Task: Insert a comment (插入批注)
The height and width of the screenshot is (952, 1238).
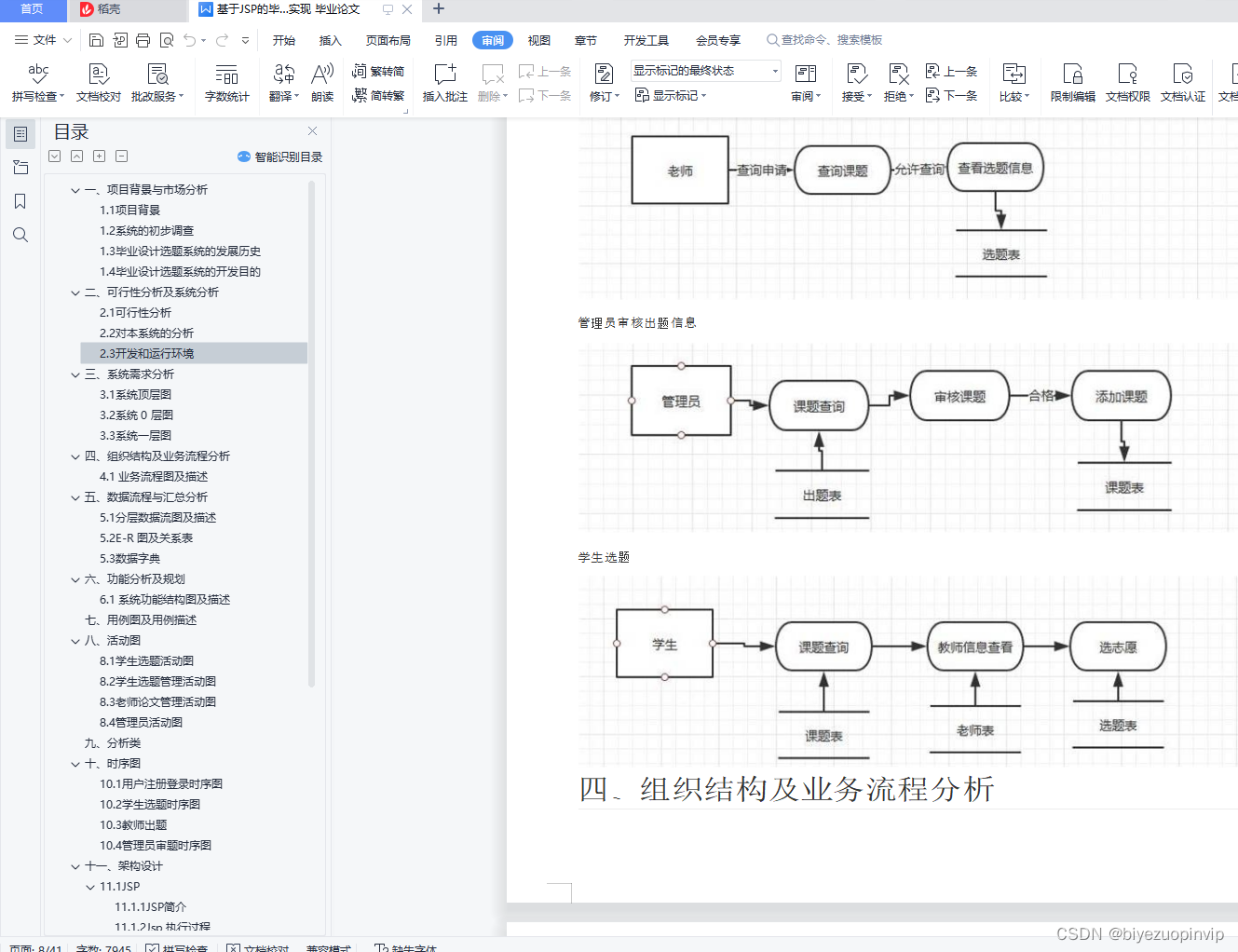Action: [x=445, y=82]
